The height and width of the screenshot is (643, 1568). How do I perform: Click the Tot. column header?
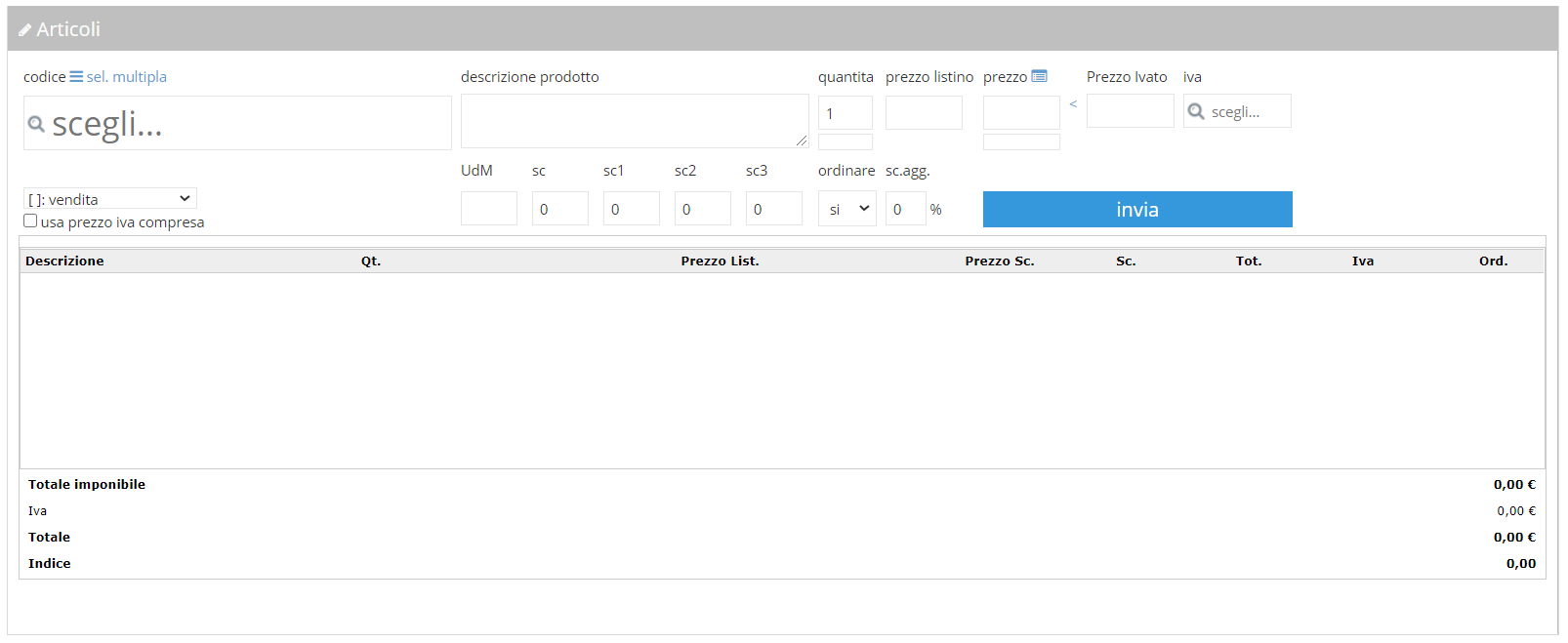(1249, 261)
